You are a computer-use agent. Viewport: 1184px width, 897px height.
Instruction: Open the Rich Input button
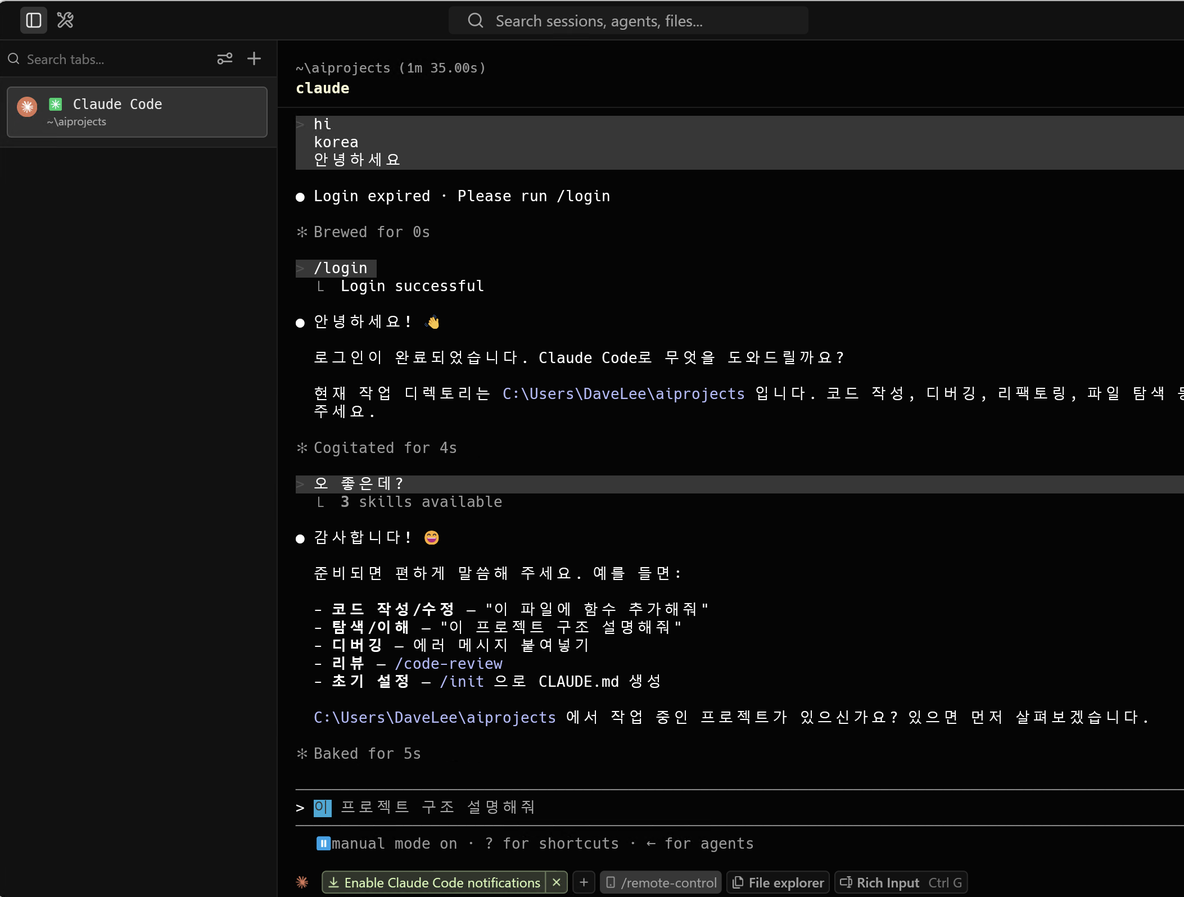(x=901, y=883)
